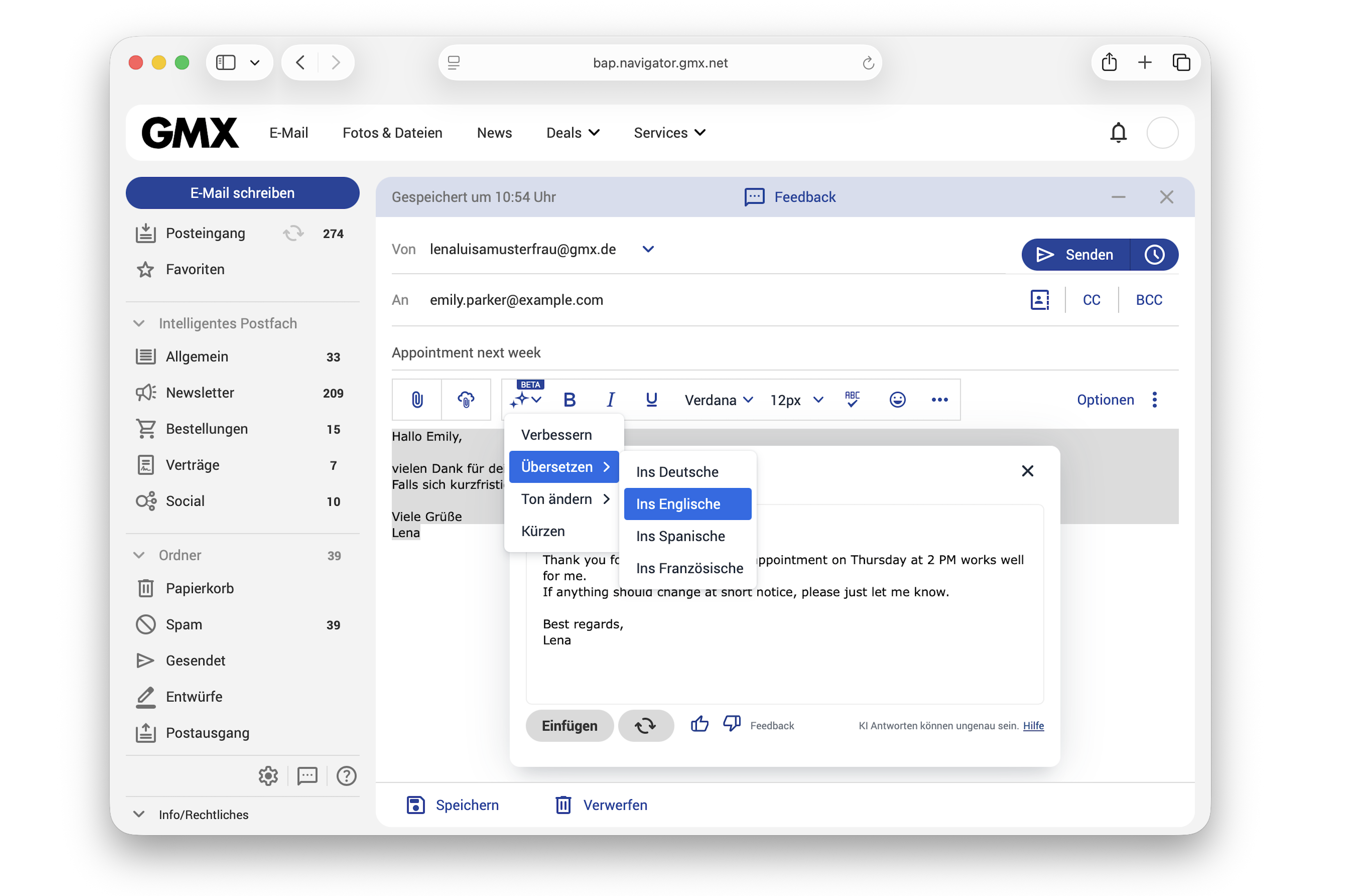Choose Ins Französische translation
This screenshot has width=1353, height=896.
click(688, 568)
